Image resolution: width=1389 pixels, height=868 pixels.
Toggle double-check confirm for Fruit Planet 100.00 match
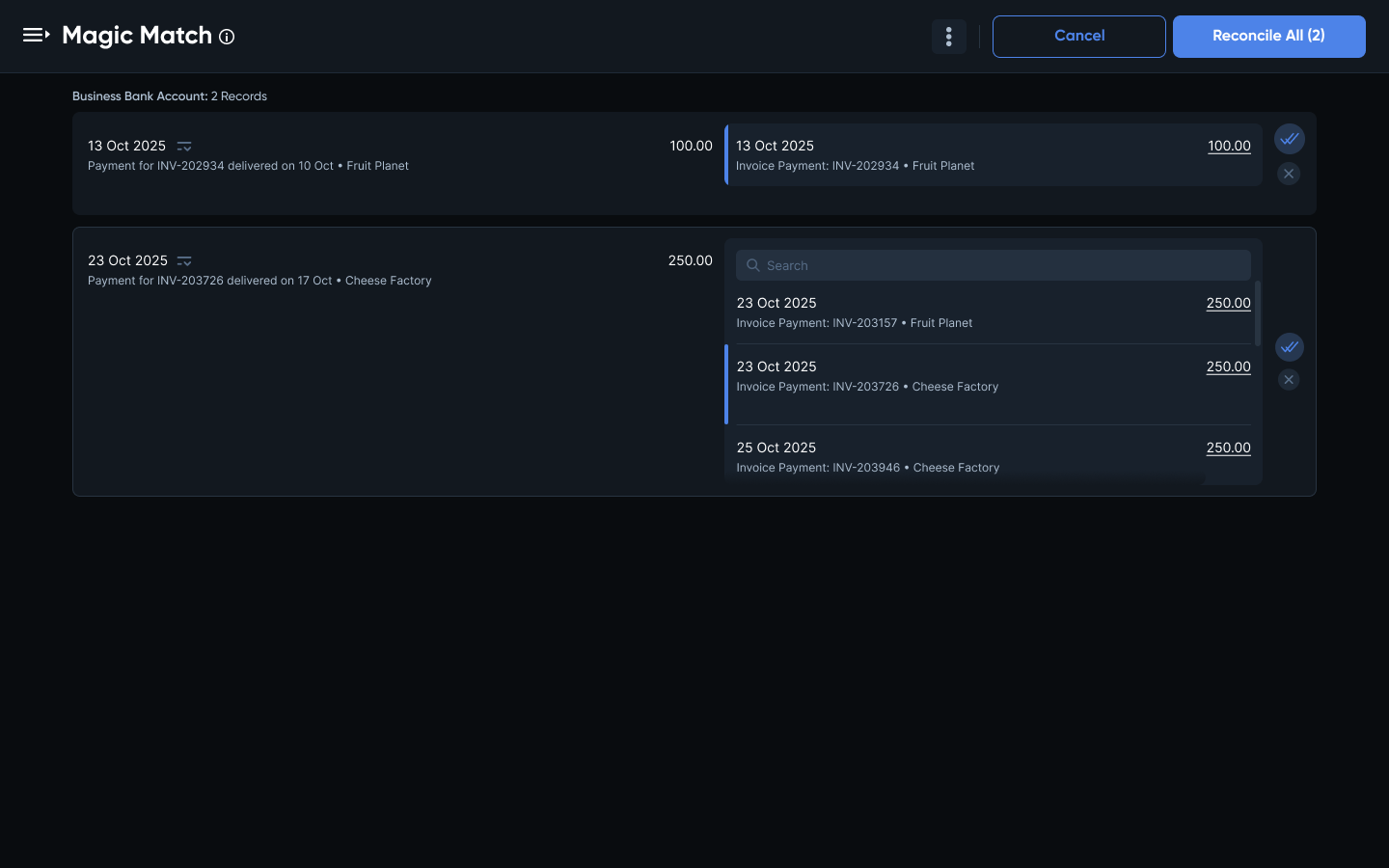coord(1289,139)
